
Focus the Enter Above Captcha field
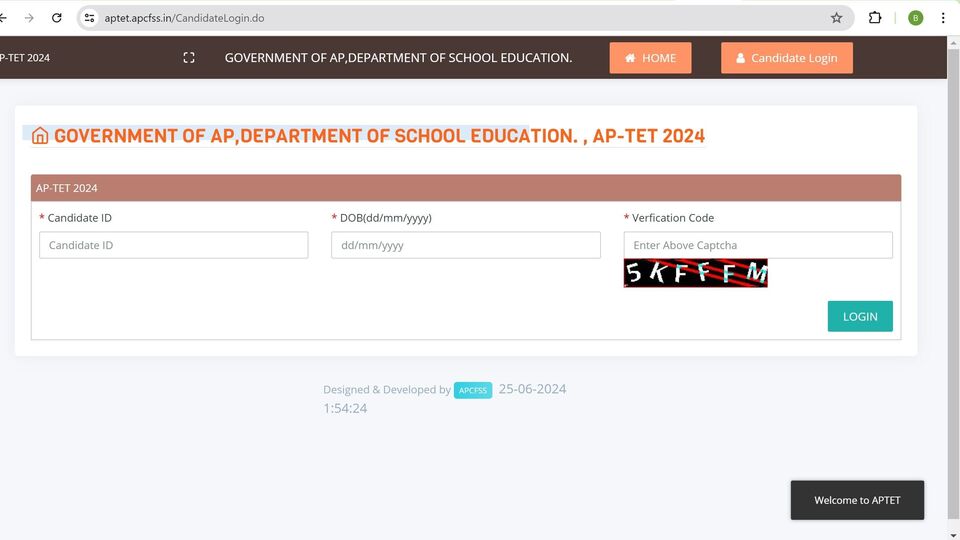pyautogui.click(x=758, y=245)
